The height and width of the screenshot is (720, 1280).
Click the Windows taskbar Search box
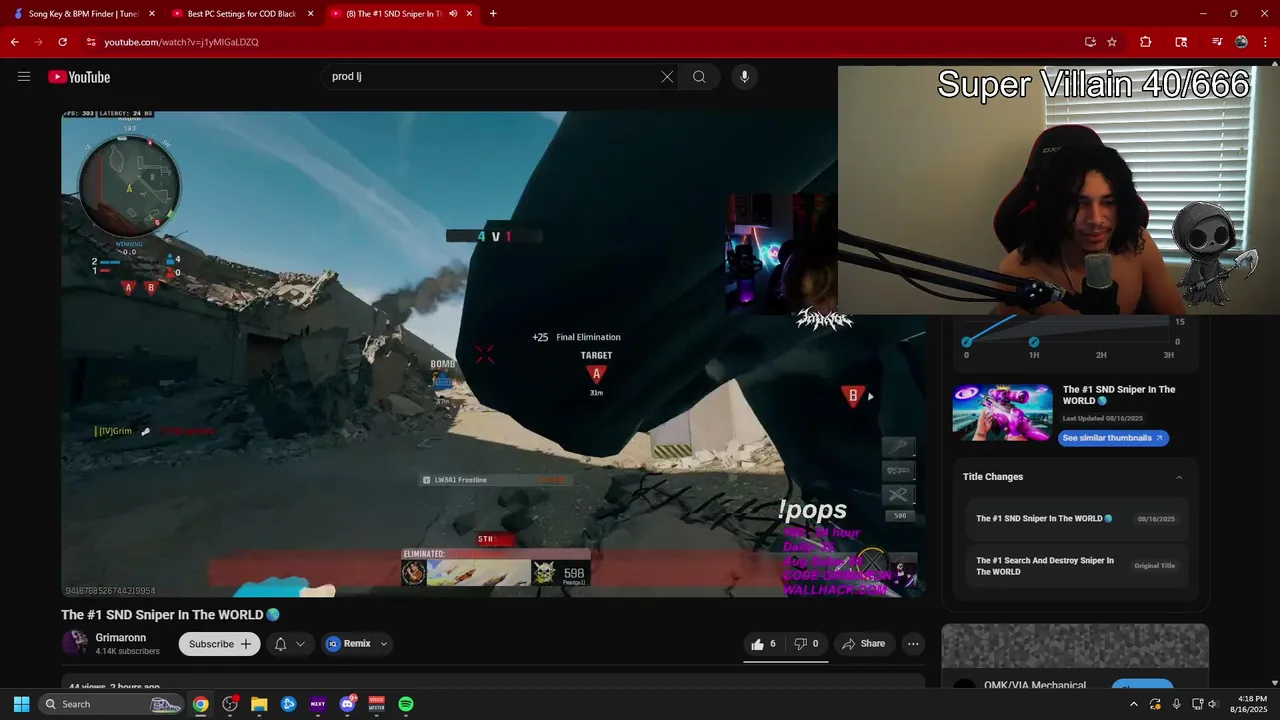coord(110,704)
